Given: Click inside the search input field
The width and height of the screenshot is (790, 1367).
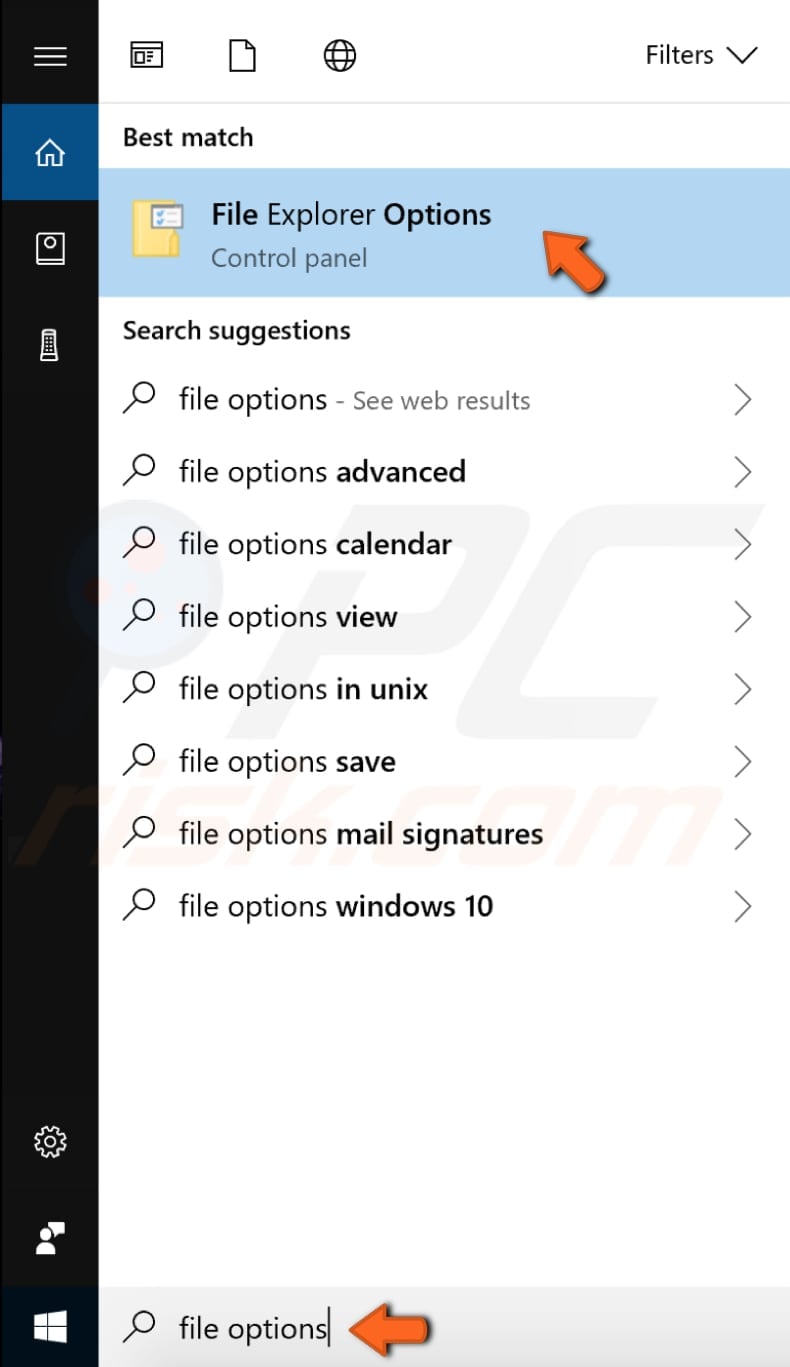Looking at the screenshot, I should (252, 1328).
